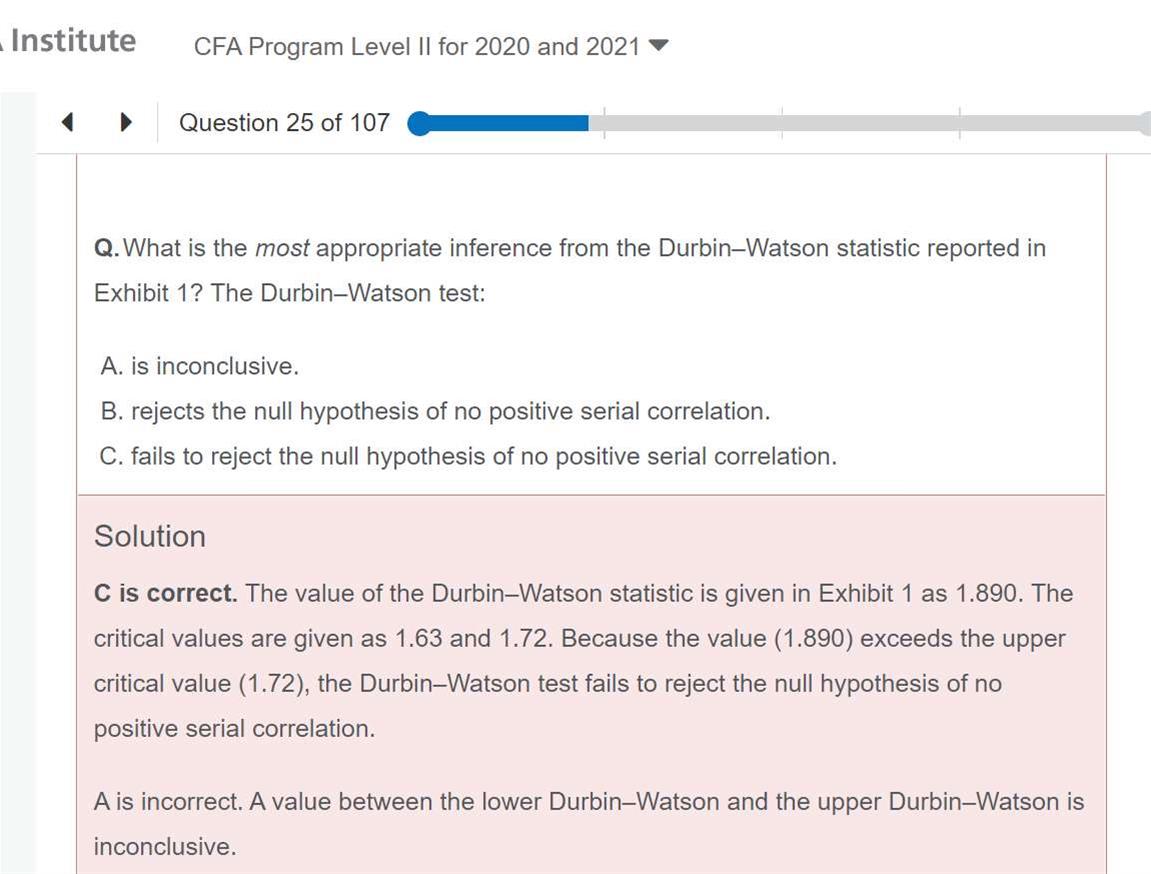1151x874 pixels.
Task: Click the bold "C is correct." text
Action: pos(166,593)
